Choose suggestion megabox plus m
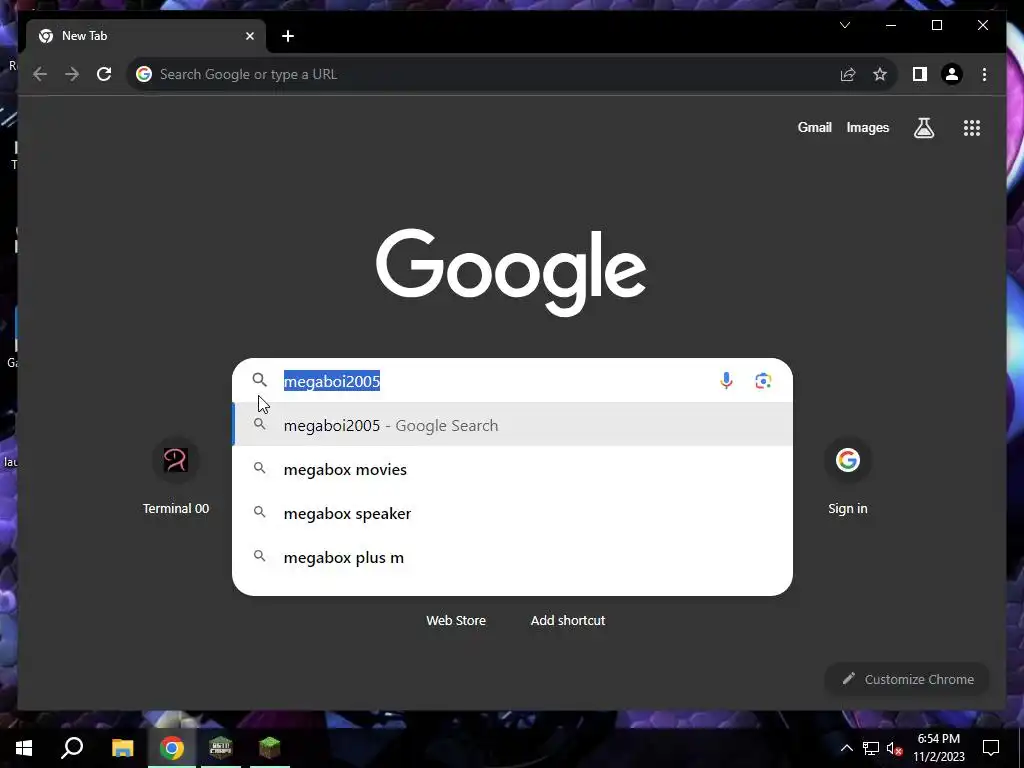Viewport: 1024px width, 768px height. (x=513, y=558)
